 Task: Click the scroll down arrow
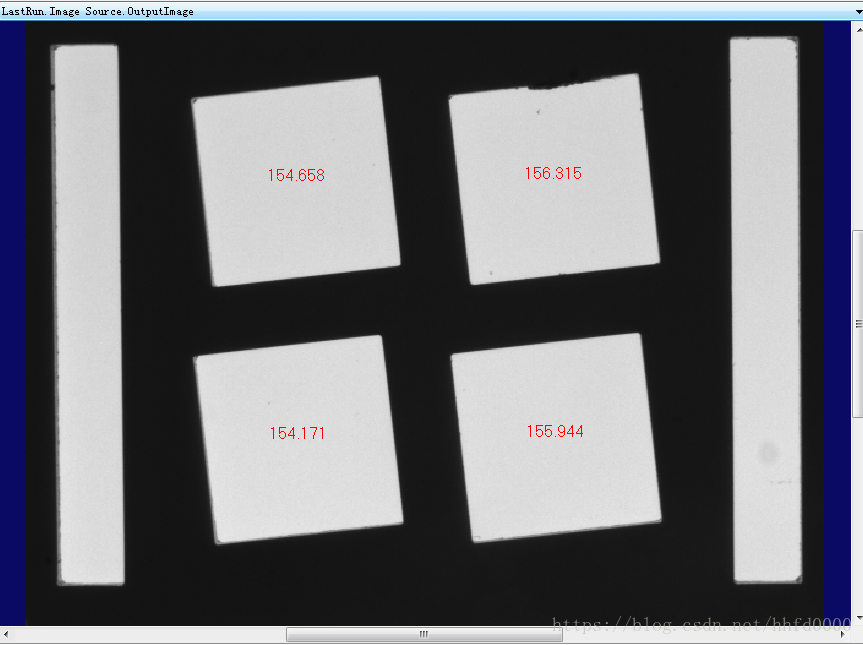click(x=859, y=619)
